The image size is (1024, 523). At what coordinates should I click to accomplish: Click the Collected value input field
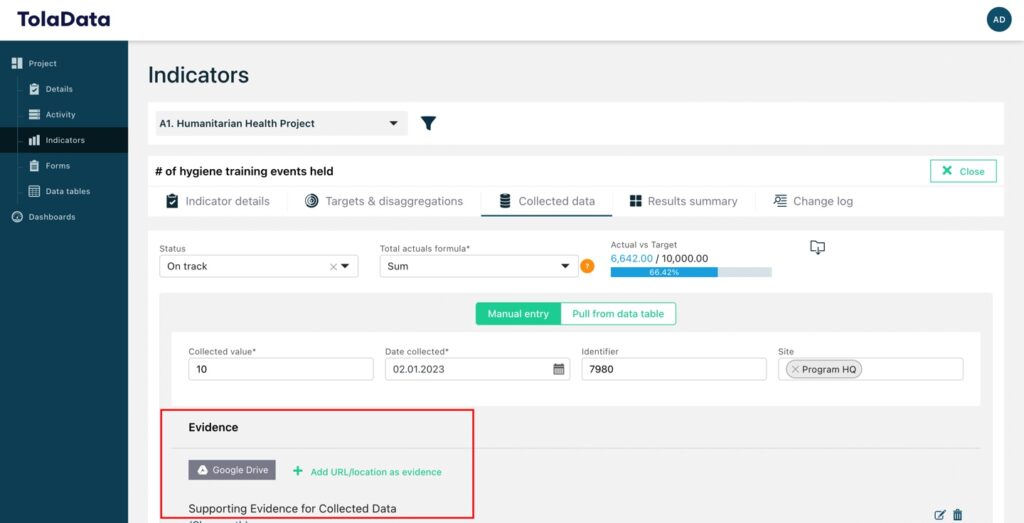(281, 369)
